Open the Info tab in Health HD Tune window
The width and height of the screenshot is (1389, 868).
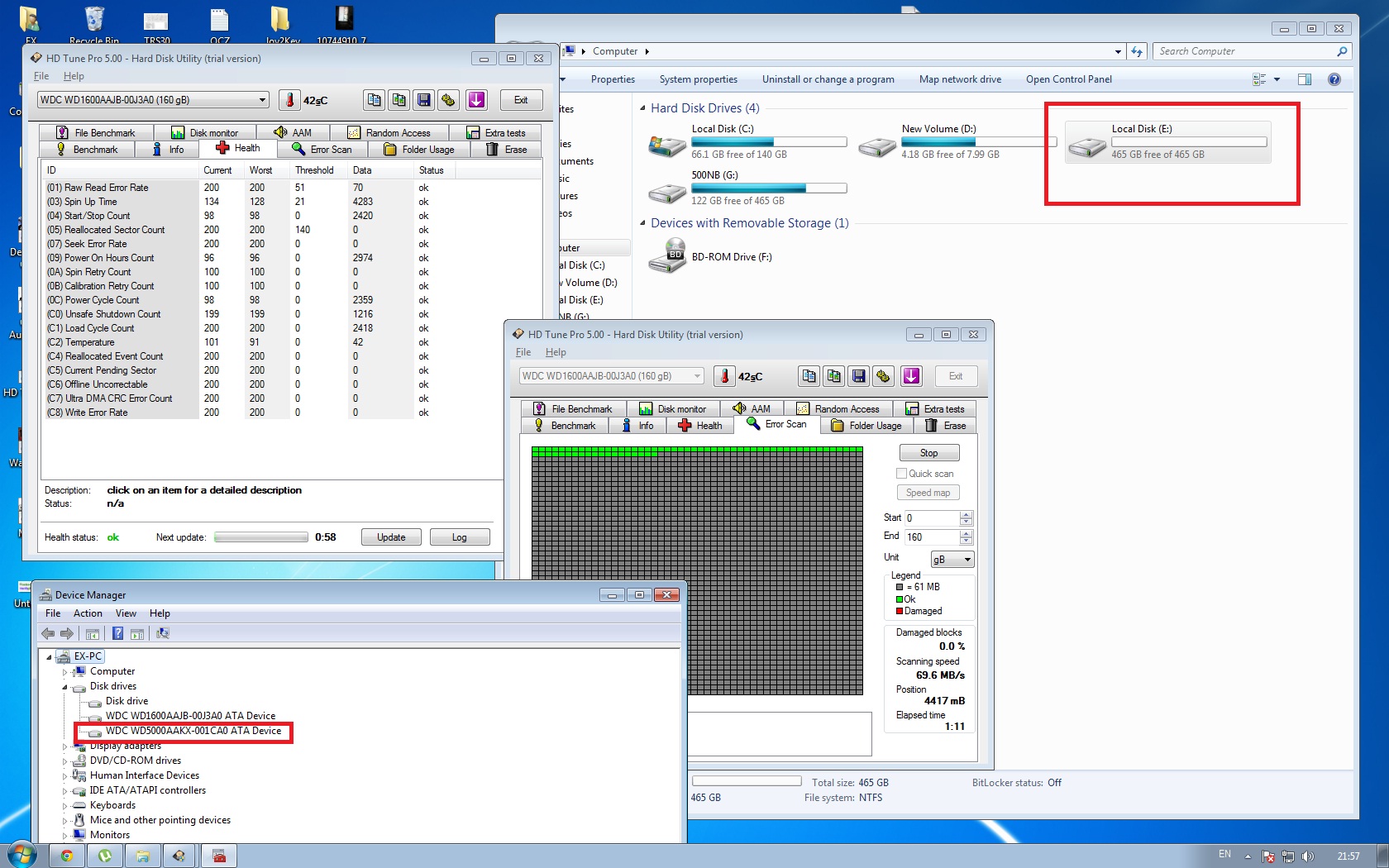(x=169, y=150)
